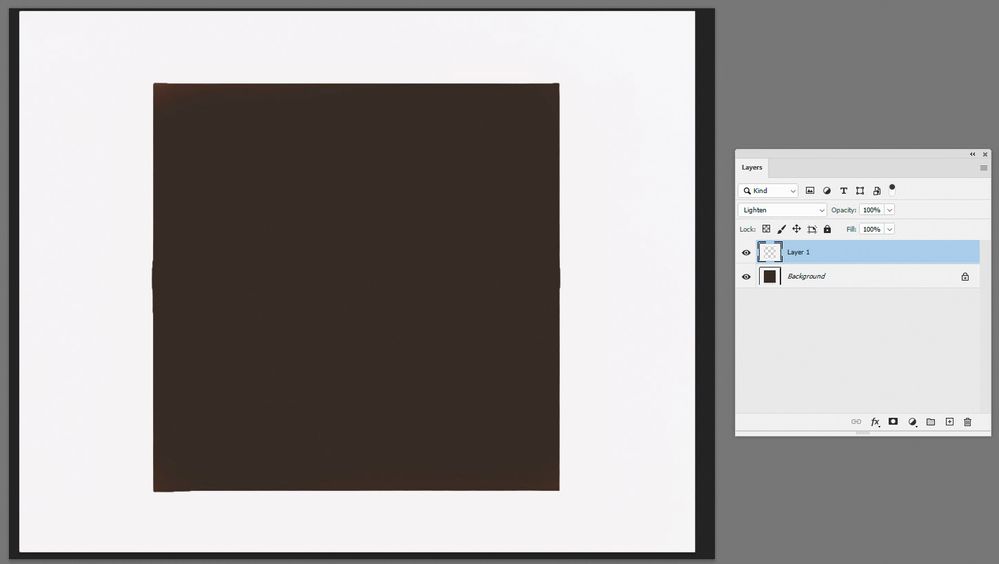The image size is (999, 564).
Task: Create a new layer group
Action: coord(931,422)
